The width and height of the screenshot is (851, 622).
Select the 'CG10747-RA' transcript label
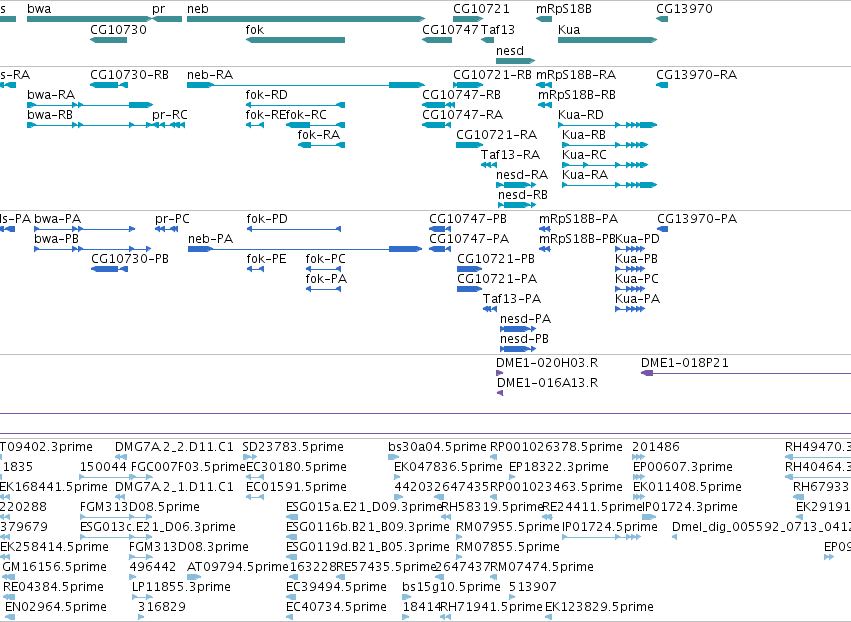(x=462, y=115)
